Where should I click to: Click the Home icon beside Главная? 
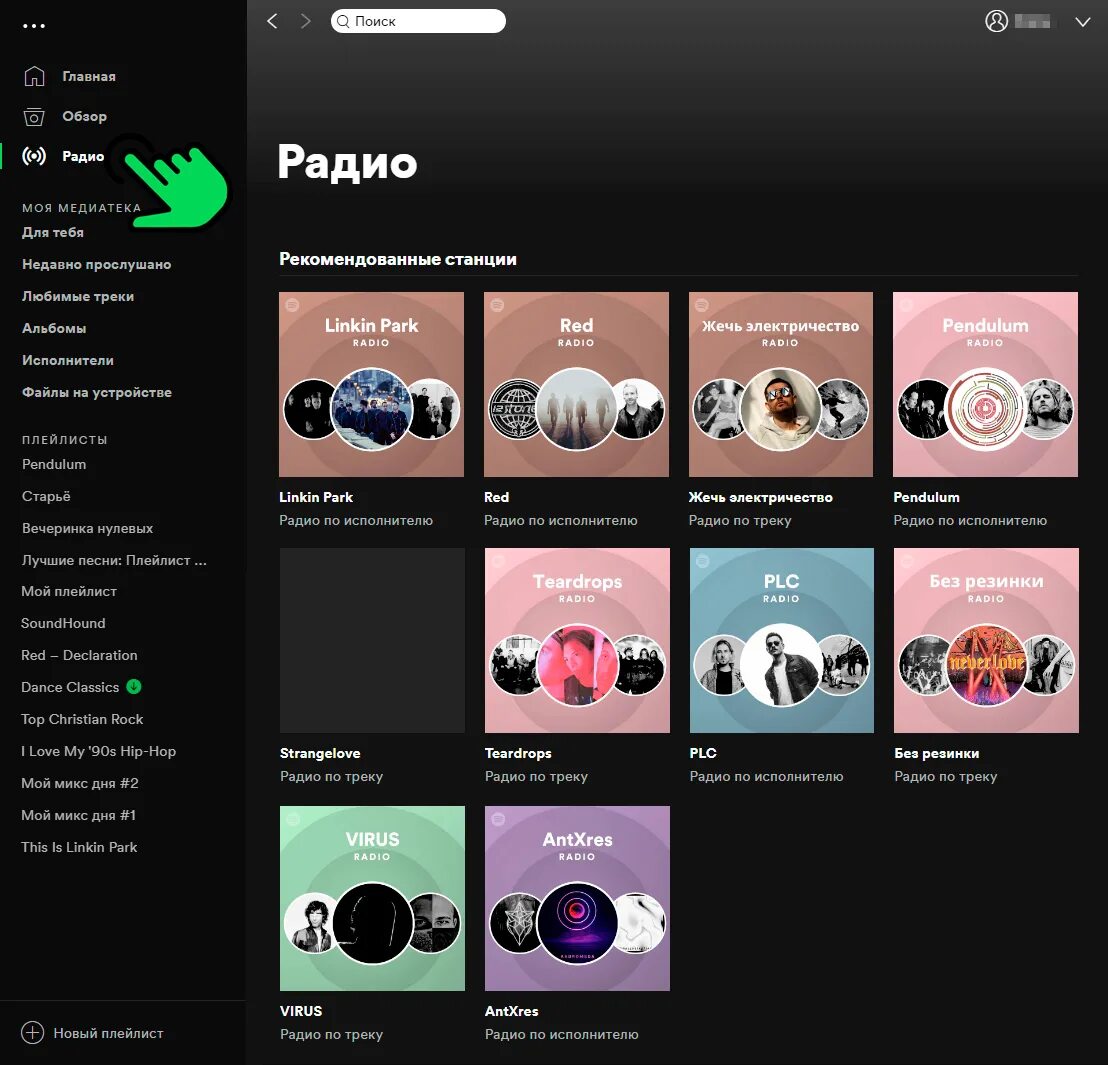pyautogui.click(x=34, y=76)
